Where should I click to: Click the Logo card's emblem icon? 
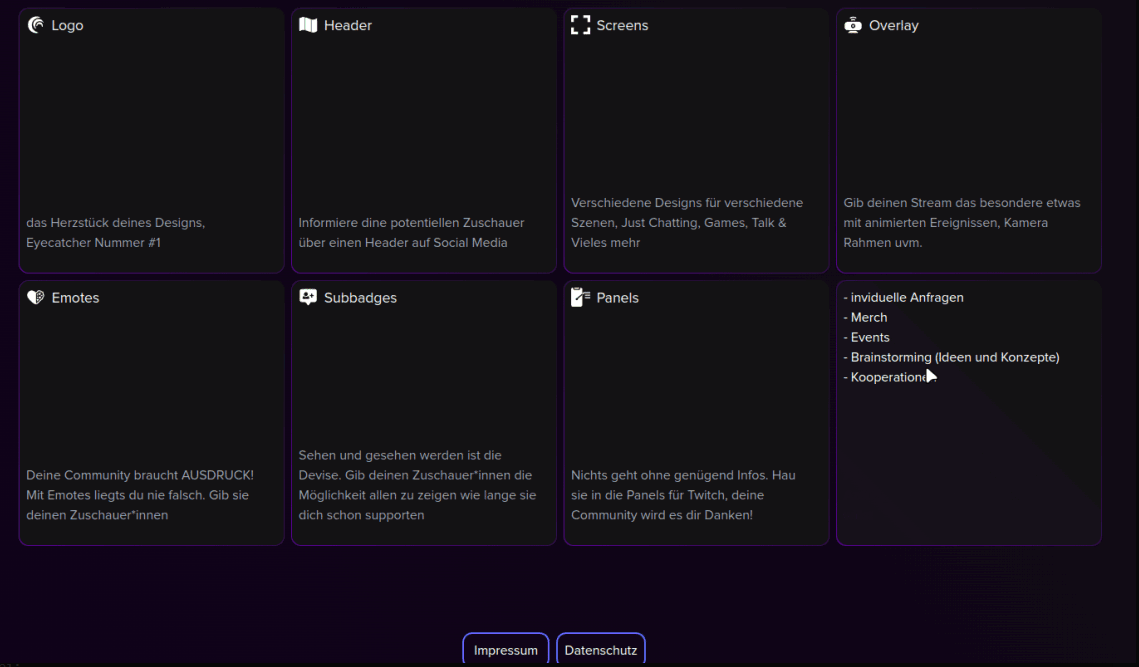34,24
